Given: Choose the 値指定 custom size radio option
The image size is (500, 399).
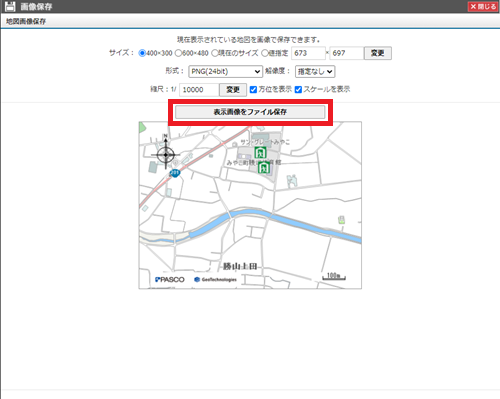Looking at the screenshot, I should (265, 53).
